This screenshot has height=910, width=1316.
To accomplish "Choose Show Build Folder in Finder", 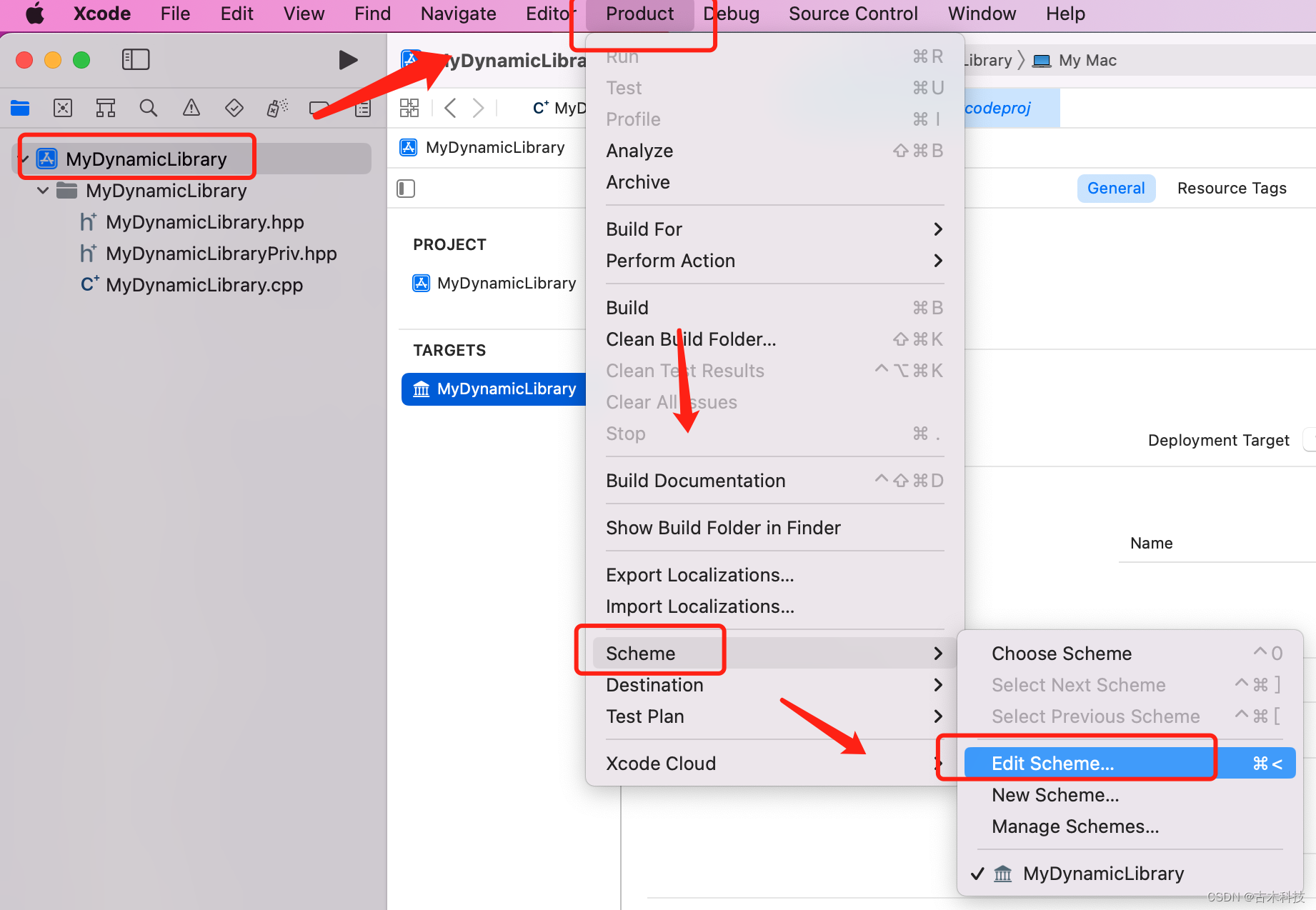I will [775, 528].
